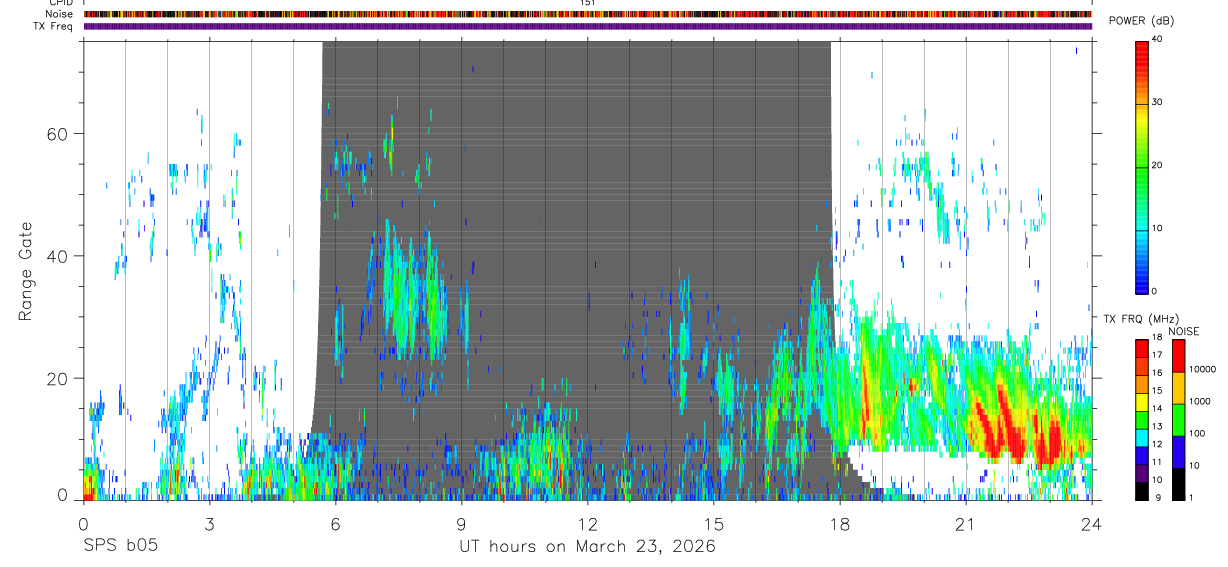Click y-axis tick label '60'

click(59, 133)
